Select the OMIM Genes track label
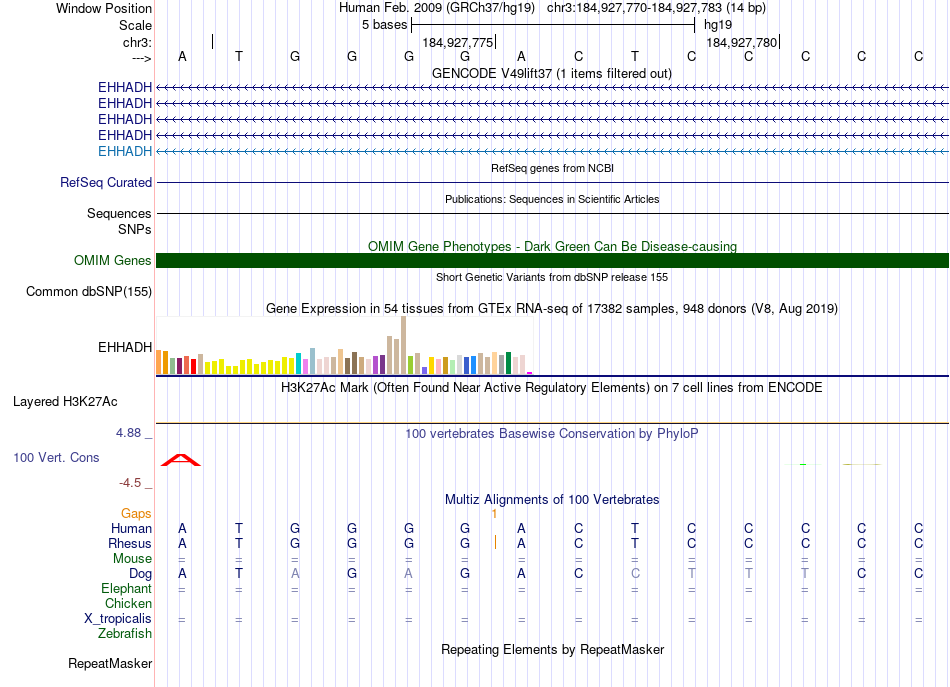The image size is (950, 687). point(113,261)
